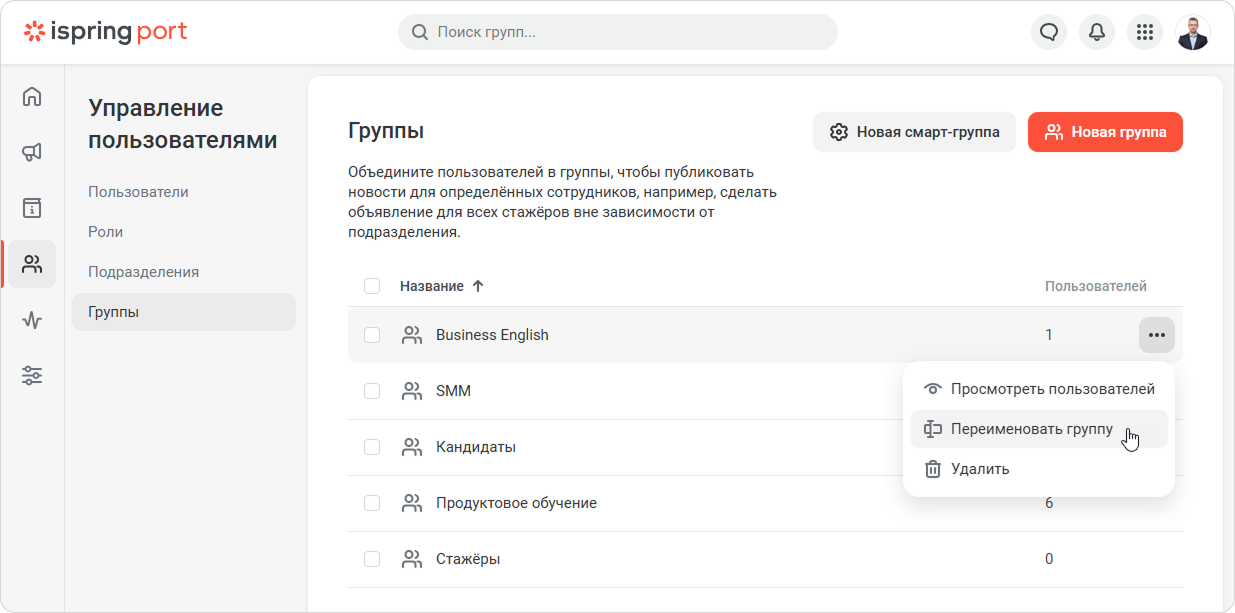Click the group icon beside Продуктовое обучение
1235x613 pixels.
pos(412,503)
